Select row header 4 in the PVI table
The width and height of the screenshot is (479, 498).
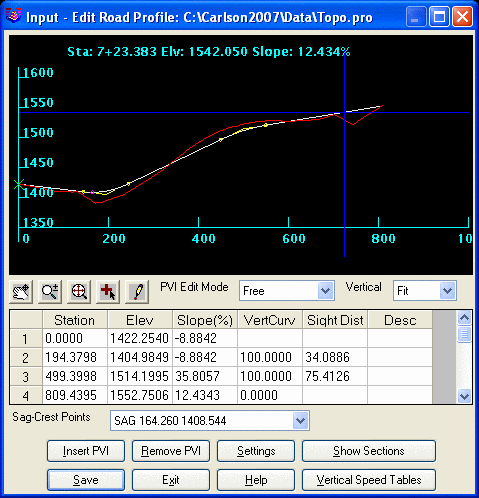26,395
